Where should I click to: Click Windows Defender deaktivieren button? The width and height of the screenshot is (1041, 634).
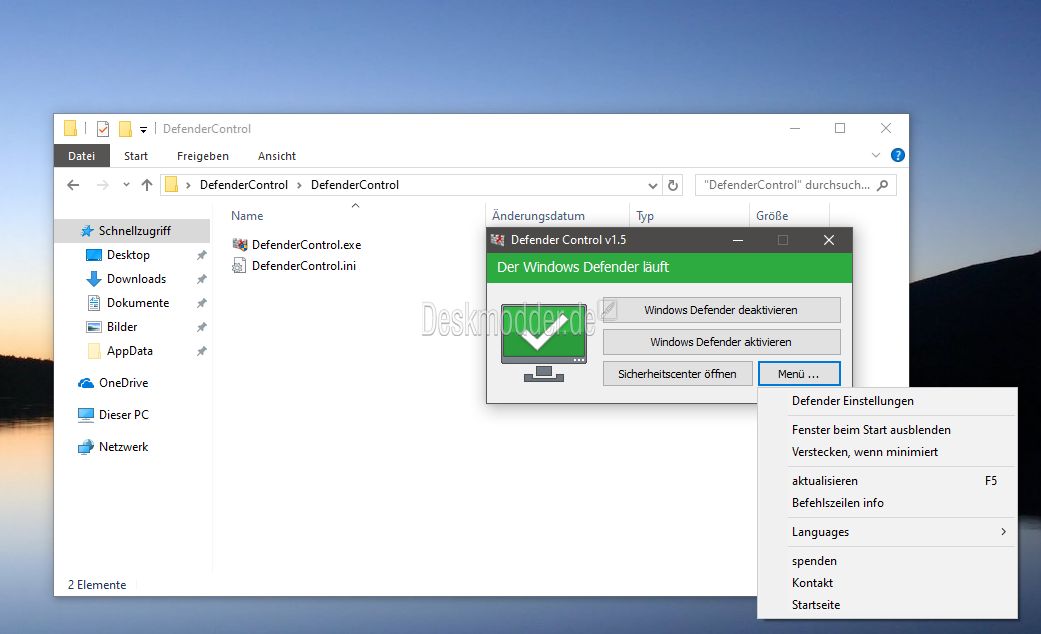pyautogui.click(x=721, y=310)
